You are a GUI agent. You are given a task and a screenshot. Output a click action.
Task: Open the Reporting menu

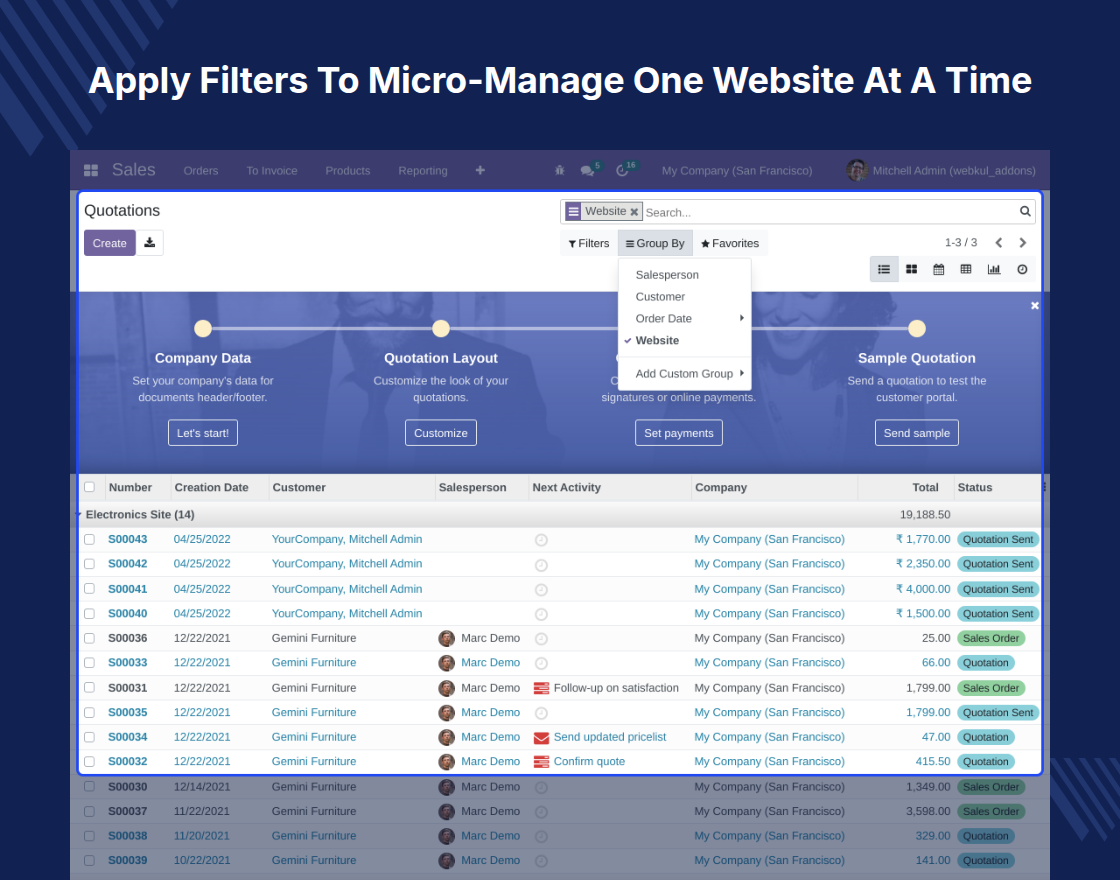point(423,170)
